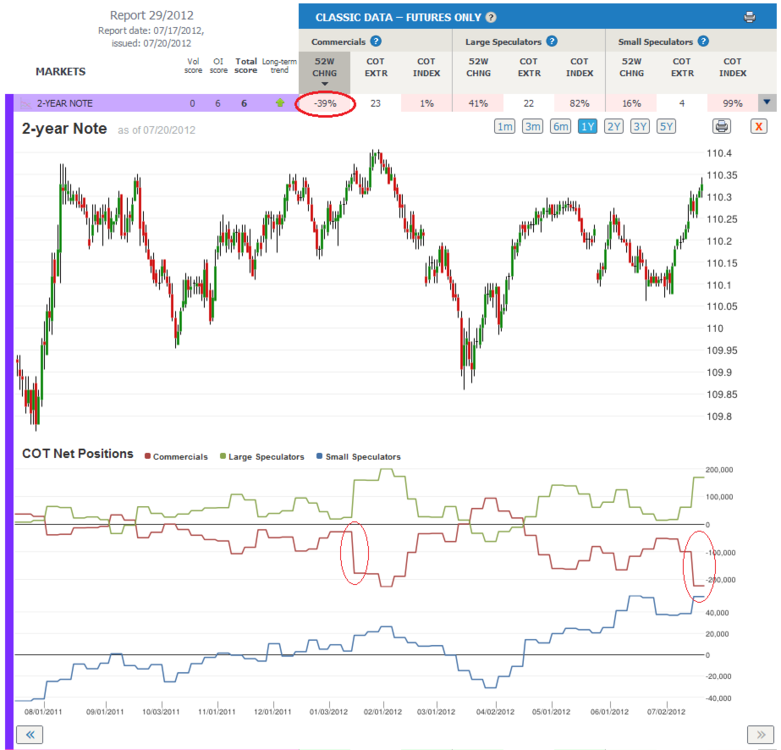Select the 1Y chart timeframe

point(588,126)
